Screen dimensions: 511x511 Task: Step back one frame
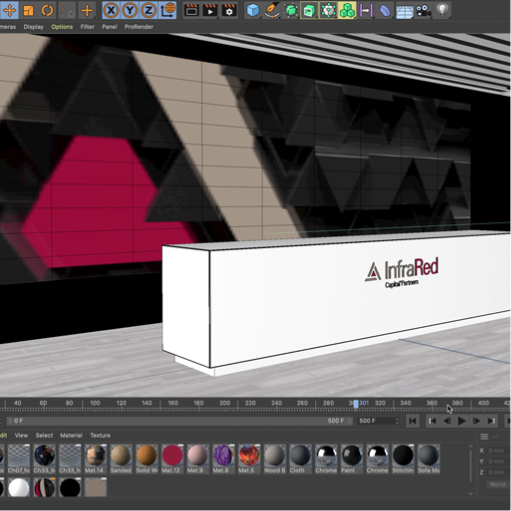[447, 421]
